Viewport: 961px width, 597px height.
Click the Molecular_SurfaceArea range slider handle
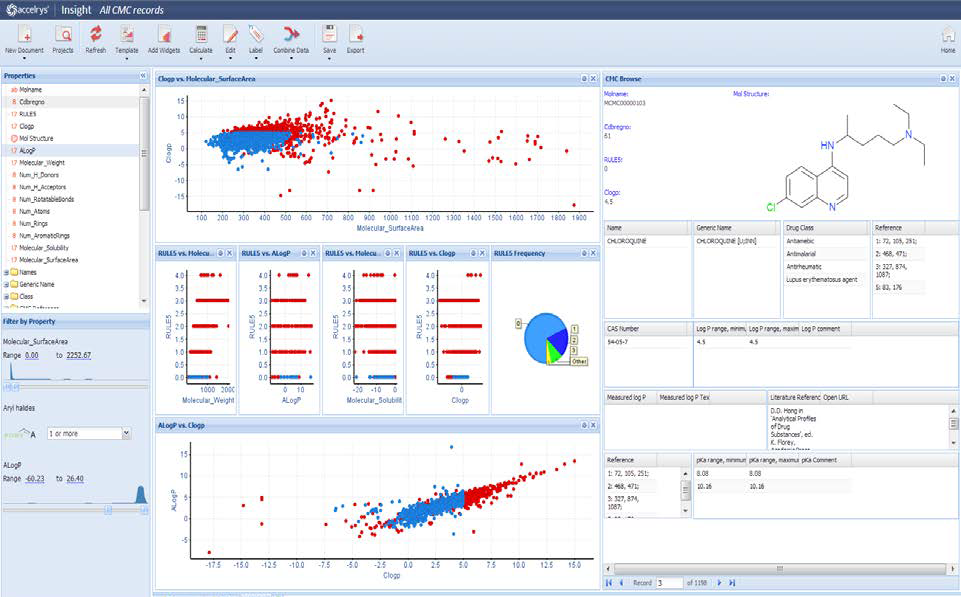tap(12, 387)
